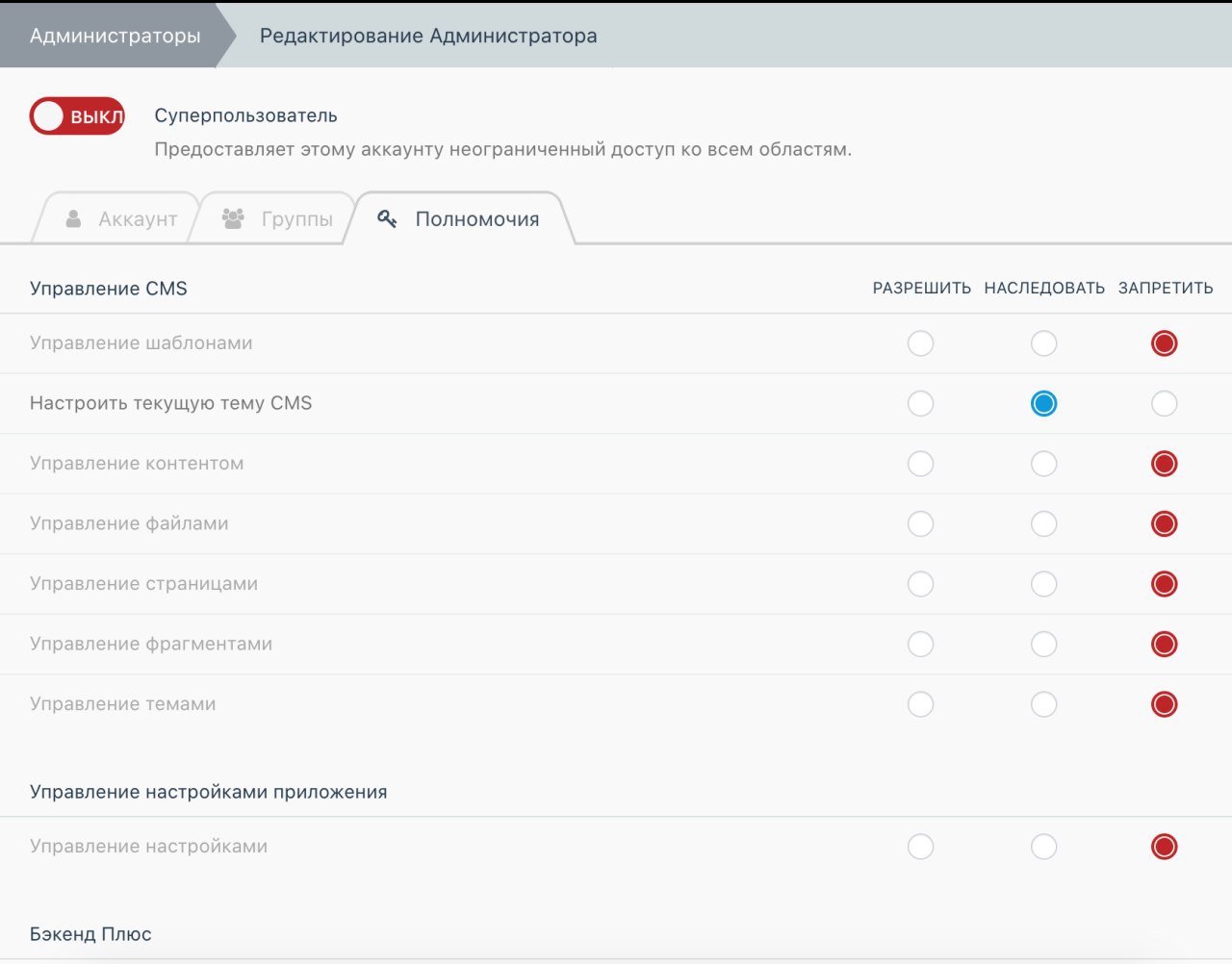Deny Управление контентом permission

click(x=1165, y=464)
